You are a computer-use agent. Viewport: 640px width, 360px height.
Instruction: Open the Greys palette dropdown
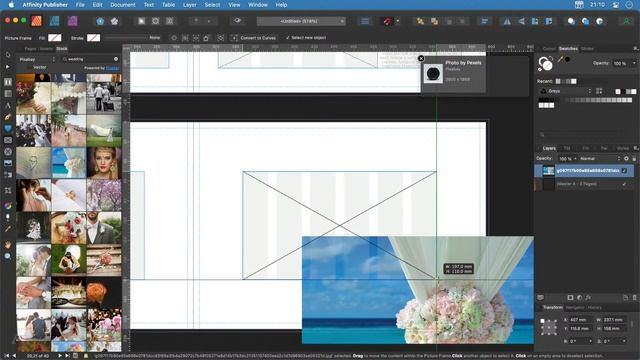tap(565, 91)
